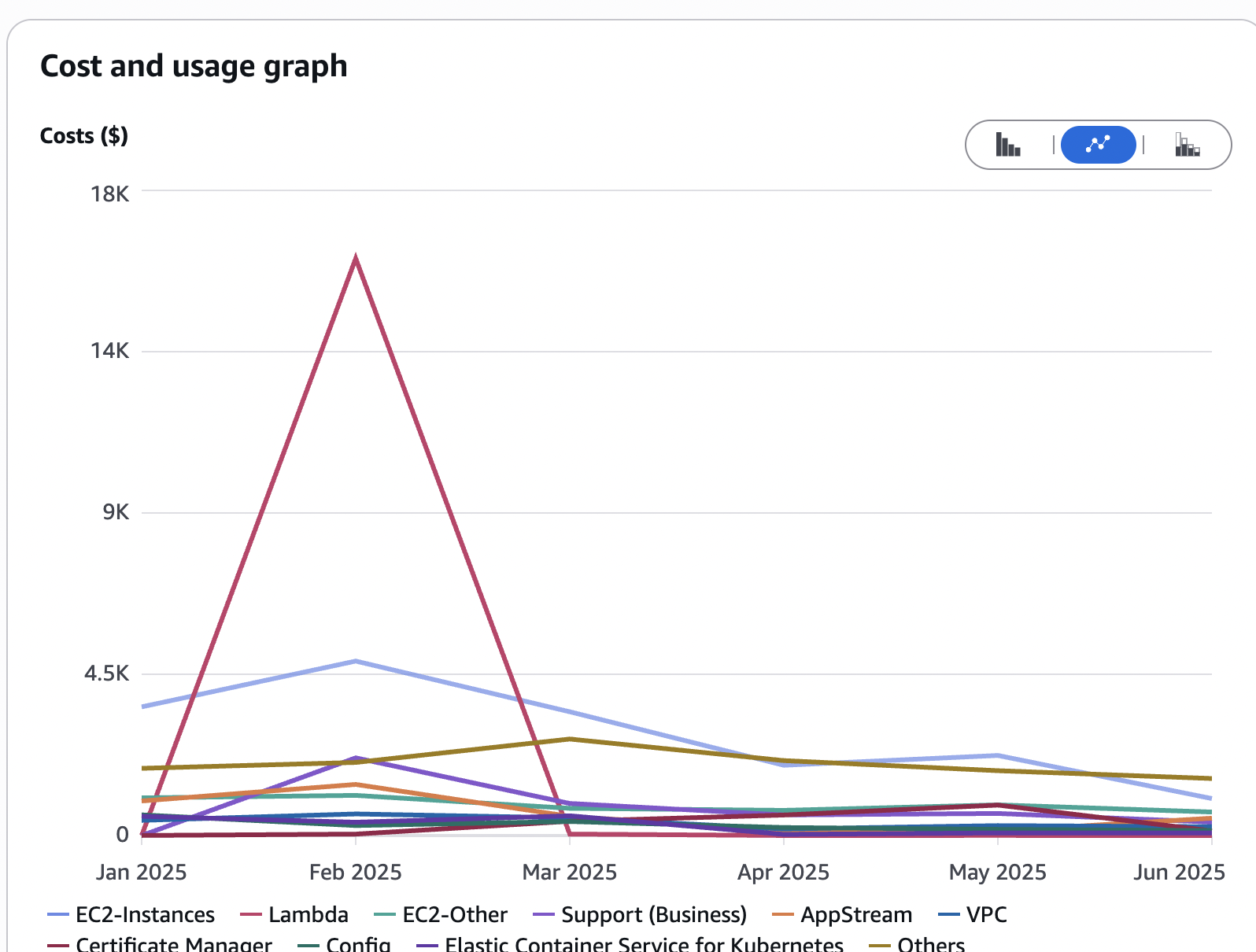Switch to stacked bar chart view
Viewport: 1256px width, 952px height.
1187,145
